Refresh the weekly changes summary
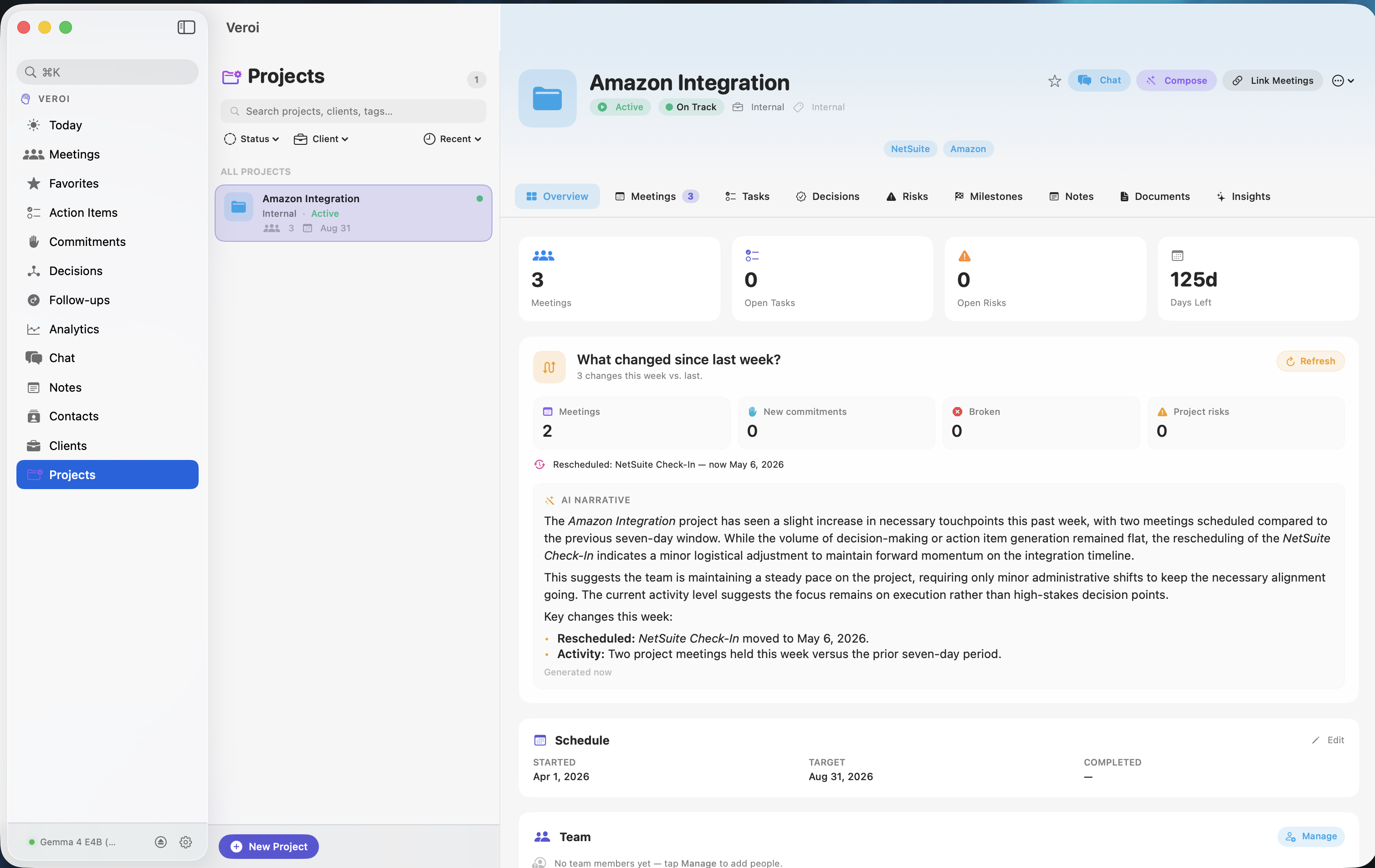 click(x=1310, y=361)
